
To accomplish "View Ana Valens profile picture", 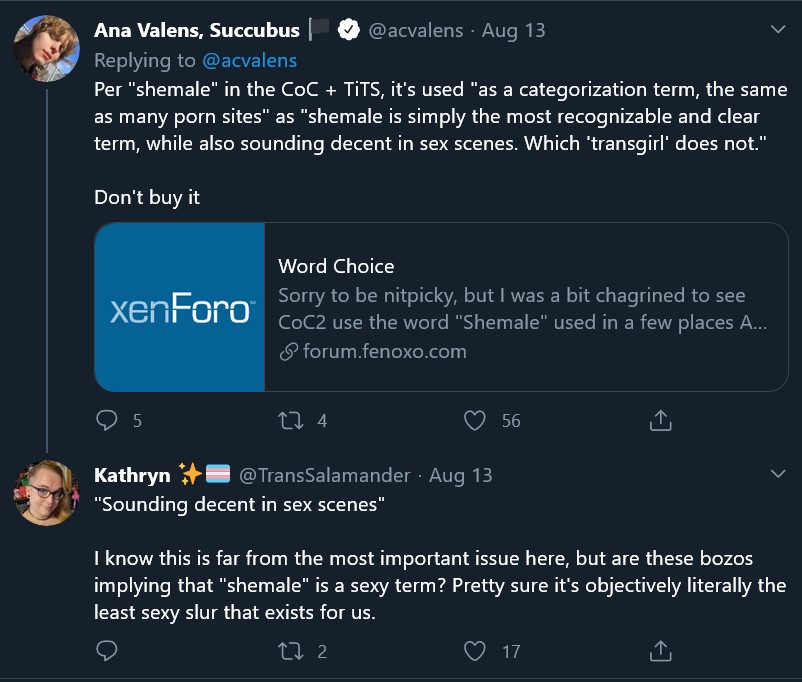I will 46,48.
